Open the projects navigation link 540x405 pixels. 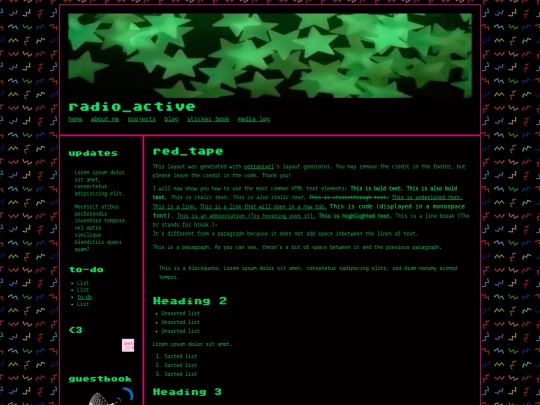click(142, 119)
